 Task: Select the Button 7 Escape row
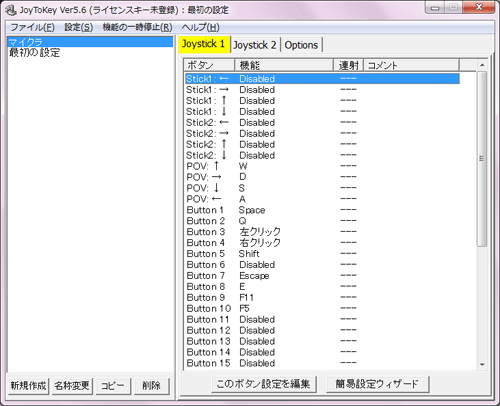click(x=322, y=276)
